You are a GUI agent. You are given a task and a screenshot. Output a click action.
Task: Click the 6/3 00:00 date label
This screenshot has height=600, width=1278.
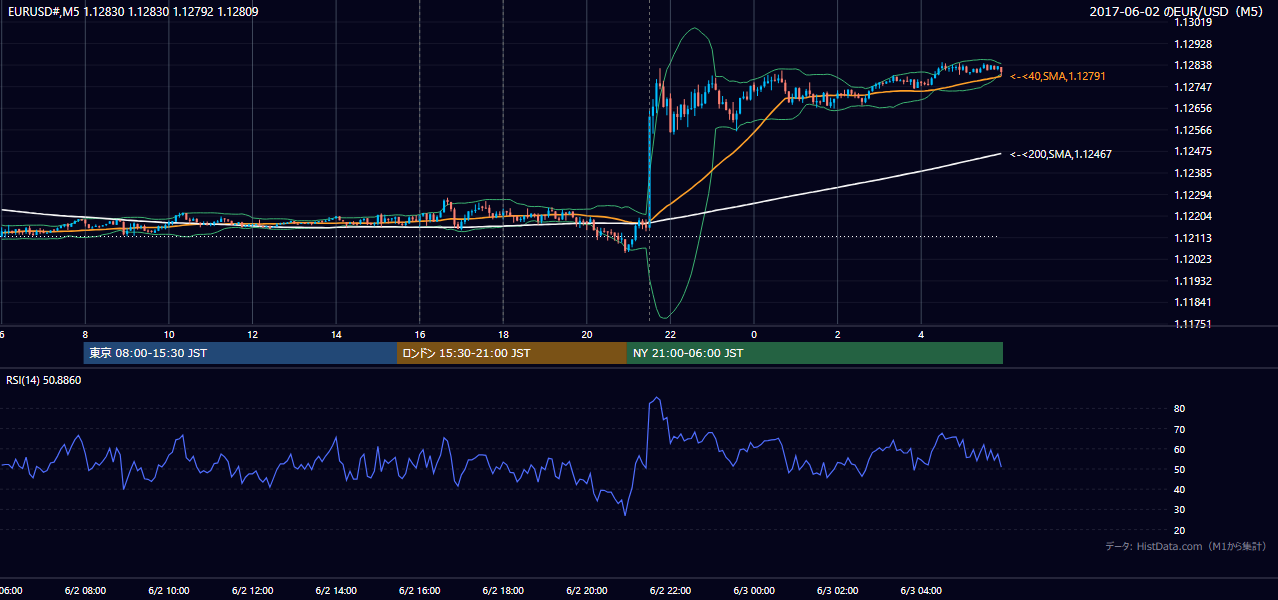point(754,591)
